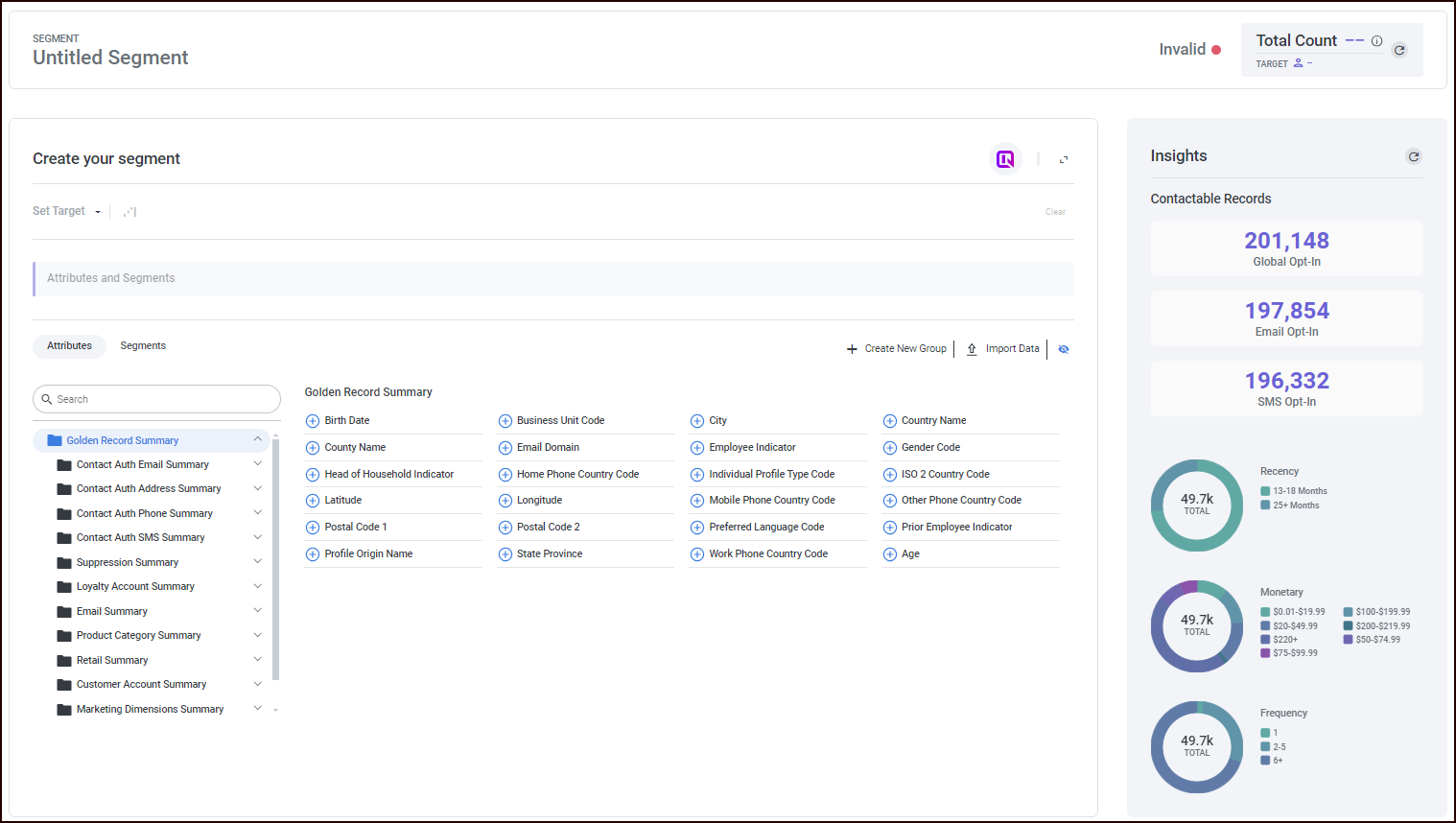The image size is (1456, 823).
Task: Click the target person icon under Total Count
Action: pyautogui.click(x=1300, y=63)
